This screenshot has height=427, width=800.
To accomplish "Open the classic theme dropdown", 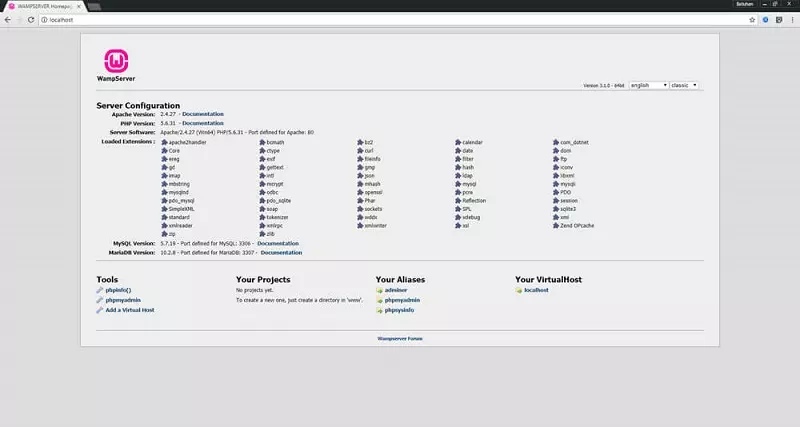I will pyautogui.click(x=684, y=85).
